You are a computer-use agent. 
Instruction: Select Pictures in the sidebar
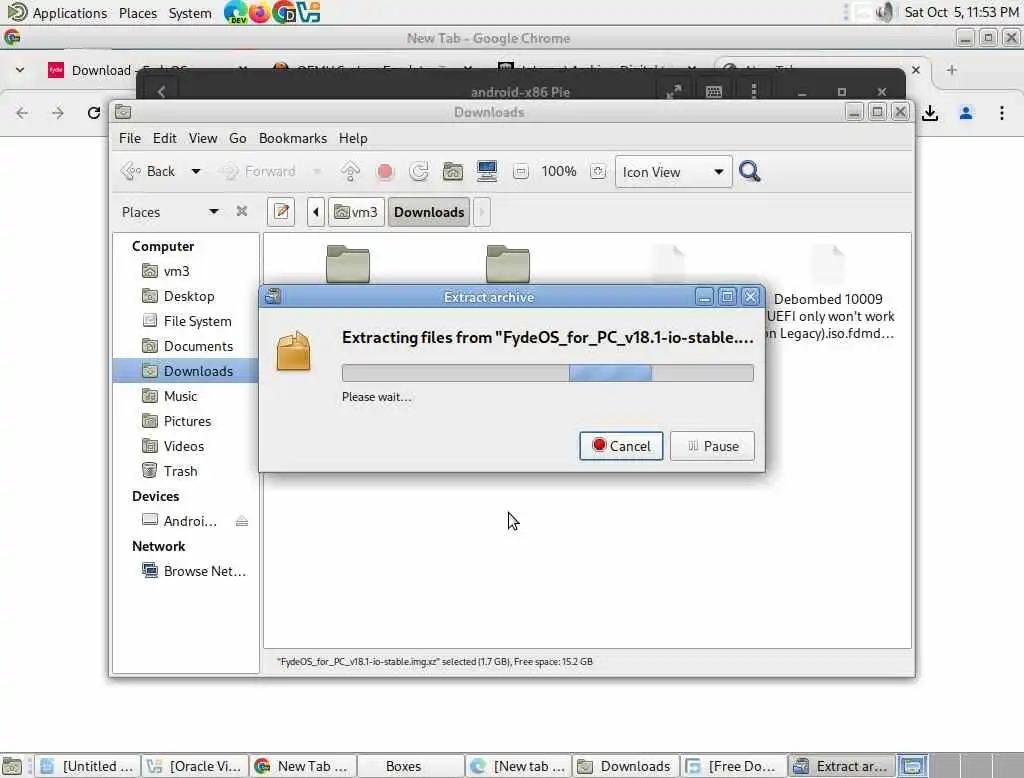(x=186, y=421)
